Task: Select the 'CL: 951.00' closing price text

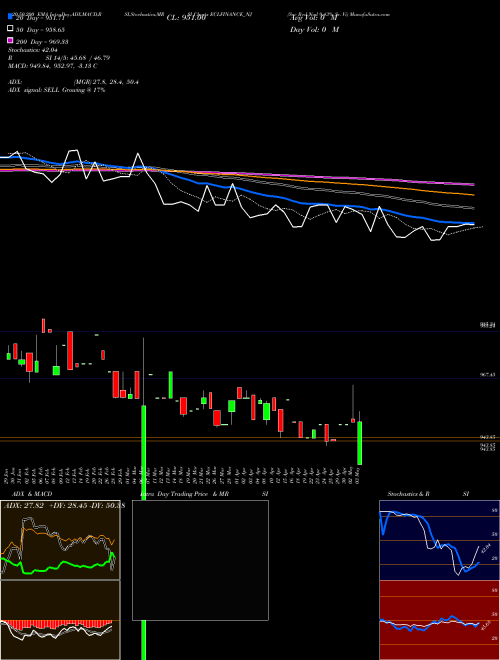Action: [186, 18]
